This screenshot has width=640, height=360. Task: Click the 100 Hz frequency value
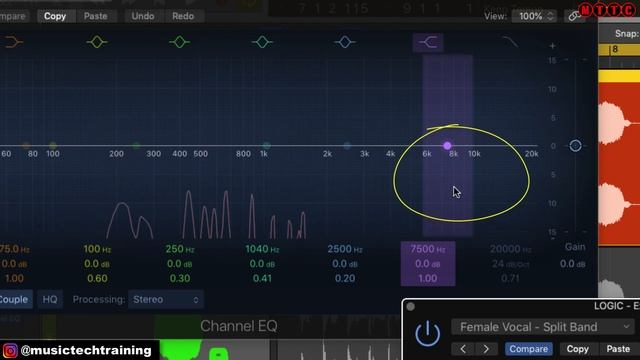pyautogui.click(x=97, y=249)
